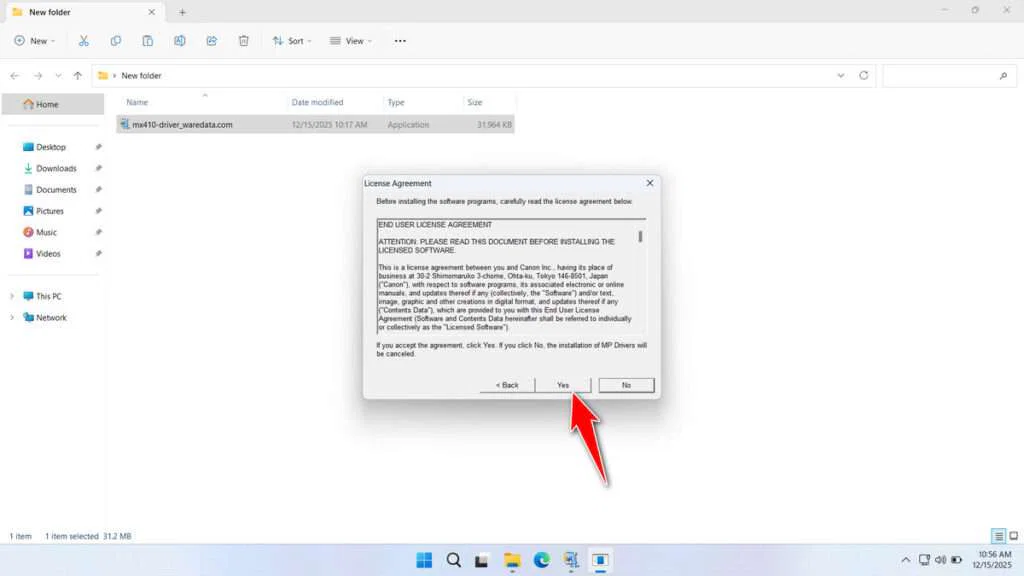Open the New dropdown menu

(35, 41)
